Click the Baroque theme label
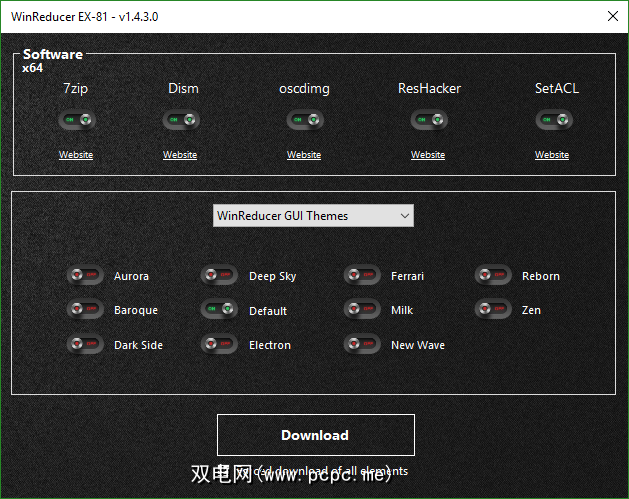The width and height of the screenshot is (629, 499). coord(136,311)
